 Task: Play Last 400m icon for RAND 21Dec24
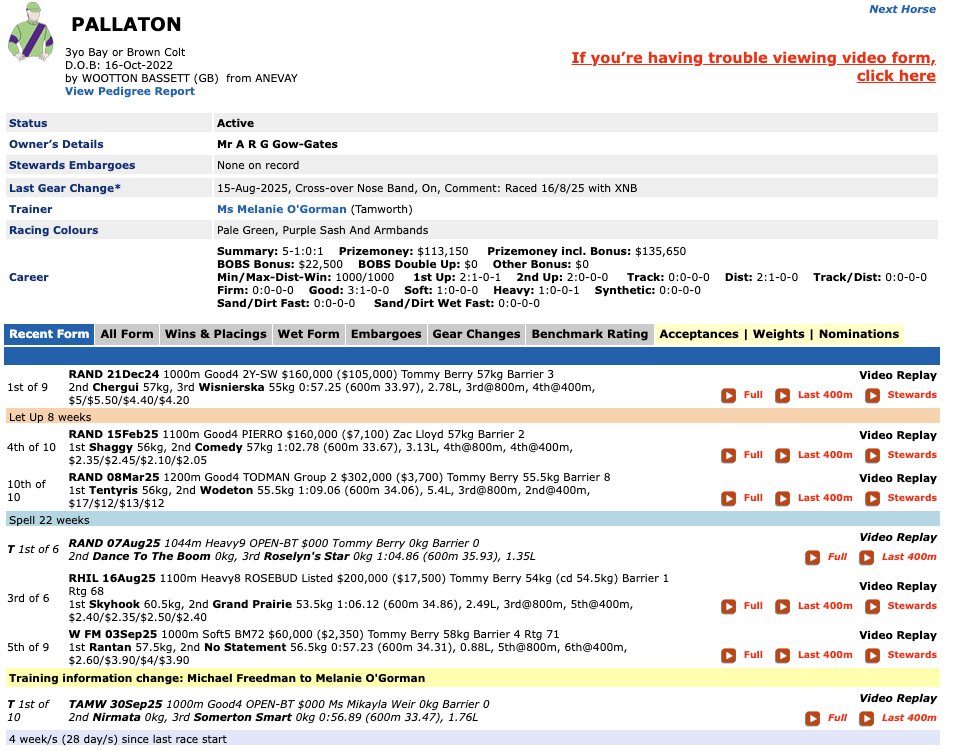782,396
